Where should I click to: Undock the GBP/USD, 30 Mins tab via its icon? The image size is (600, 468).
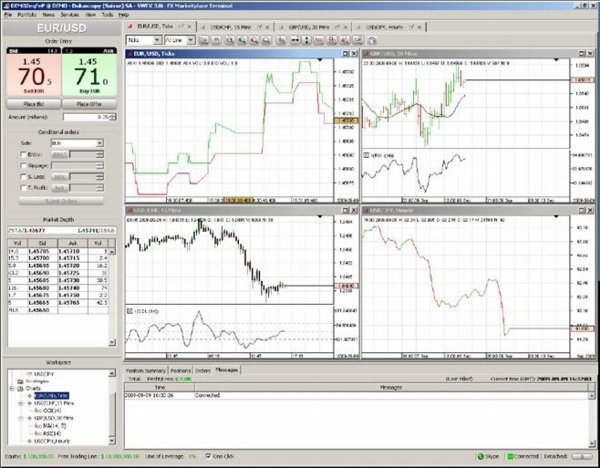coord(337,27)
